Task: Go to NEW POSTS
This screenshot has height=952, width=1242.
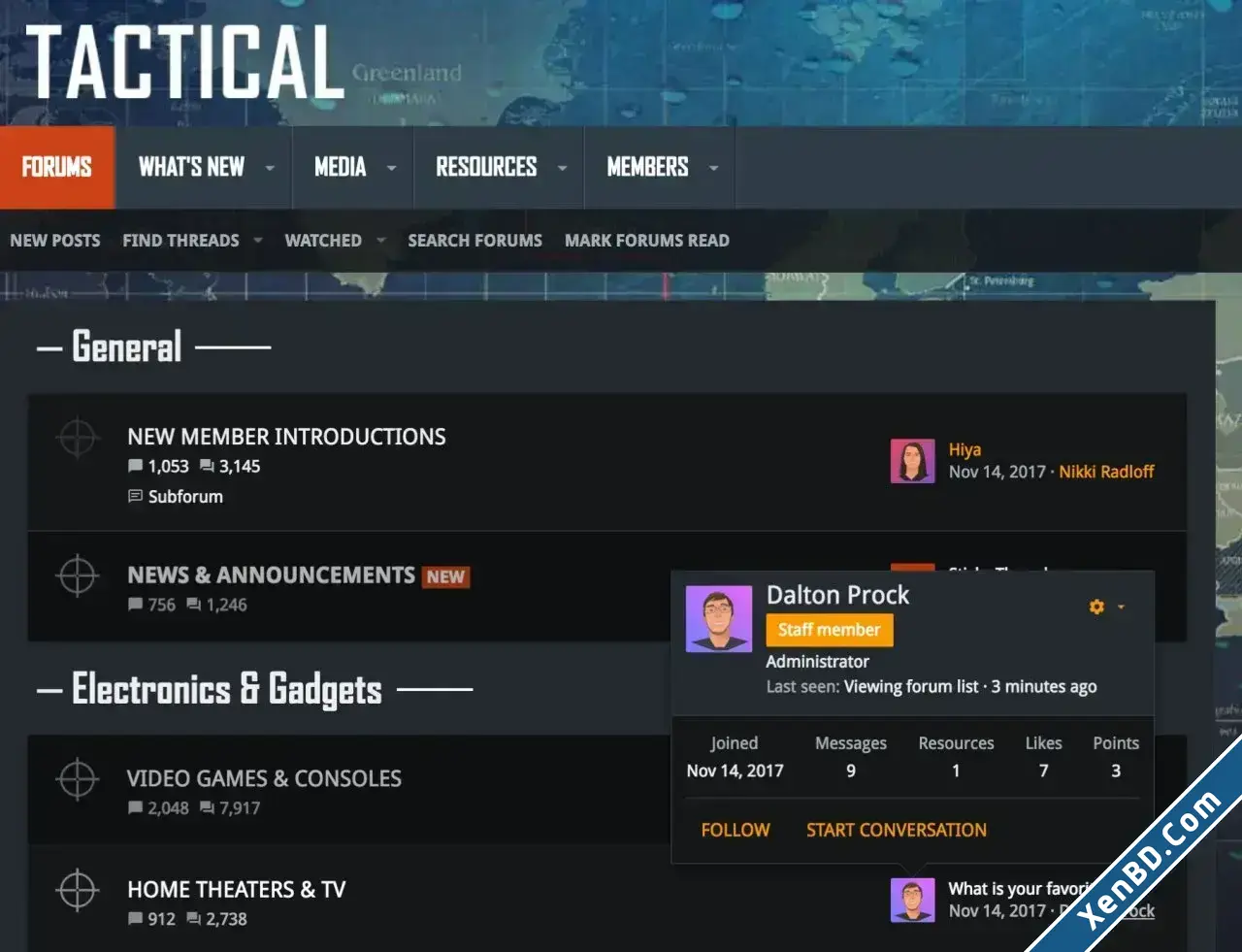Action: [x=55, y=240]
